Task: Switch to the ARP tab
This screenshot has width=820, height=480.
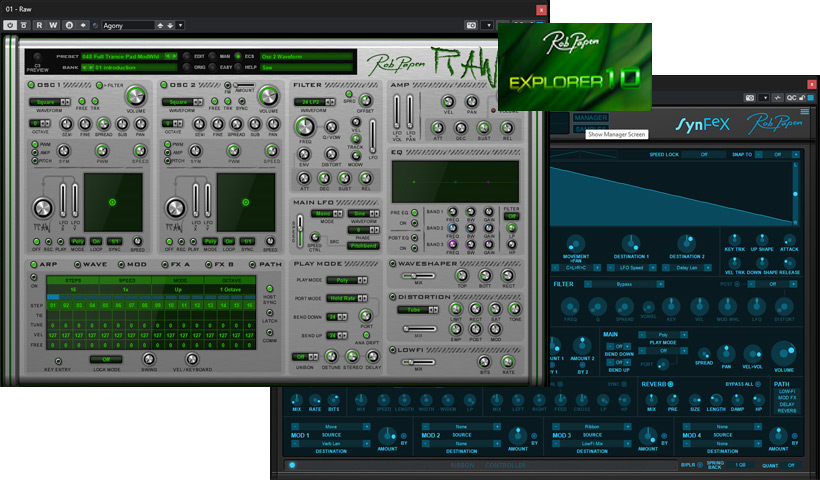Action: (x=44, y=265)
